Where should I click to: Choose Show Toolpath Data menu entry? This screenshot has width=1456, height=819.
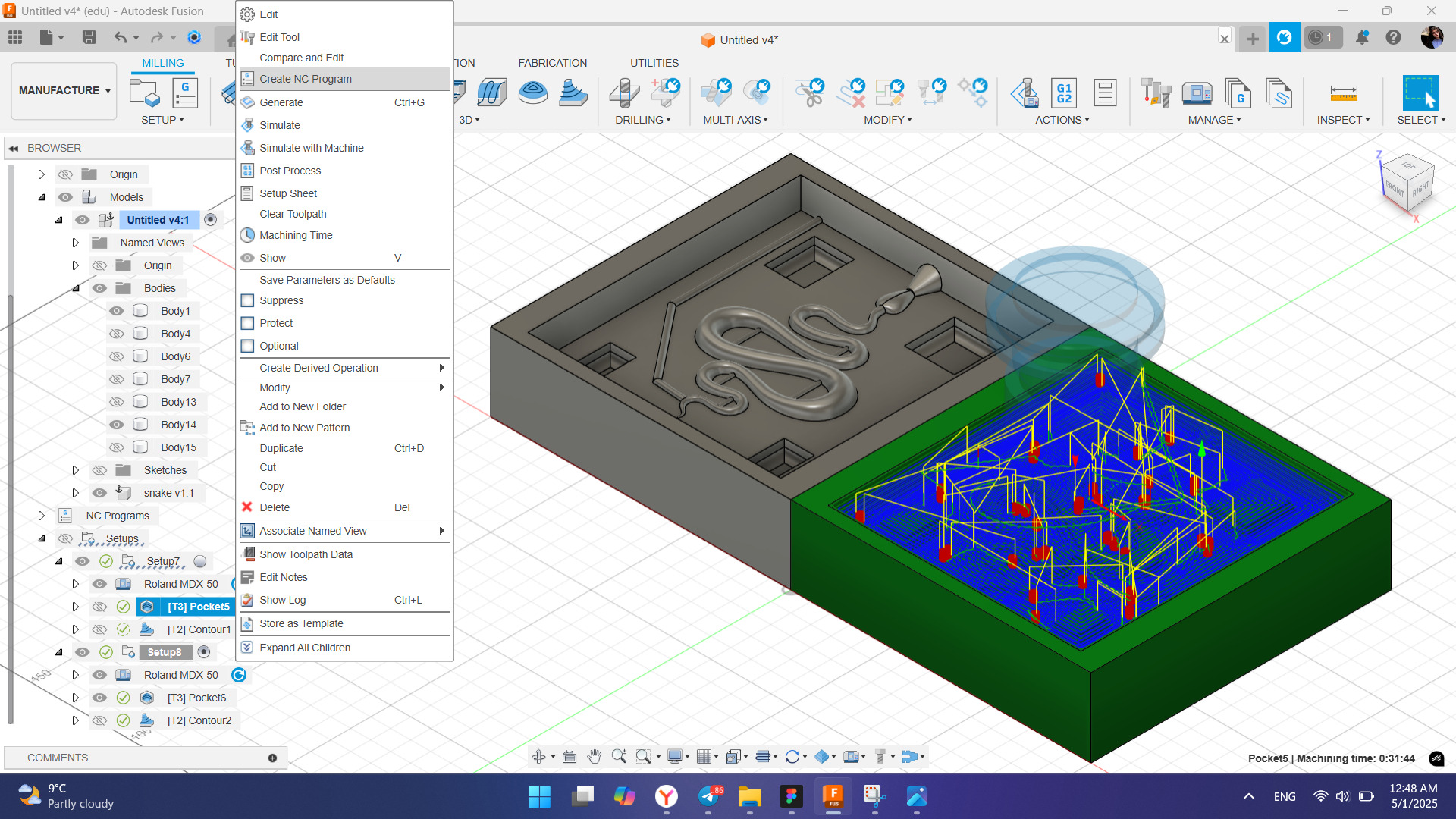344,554
